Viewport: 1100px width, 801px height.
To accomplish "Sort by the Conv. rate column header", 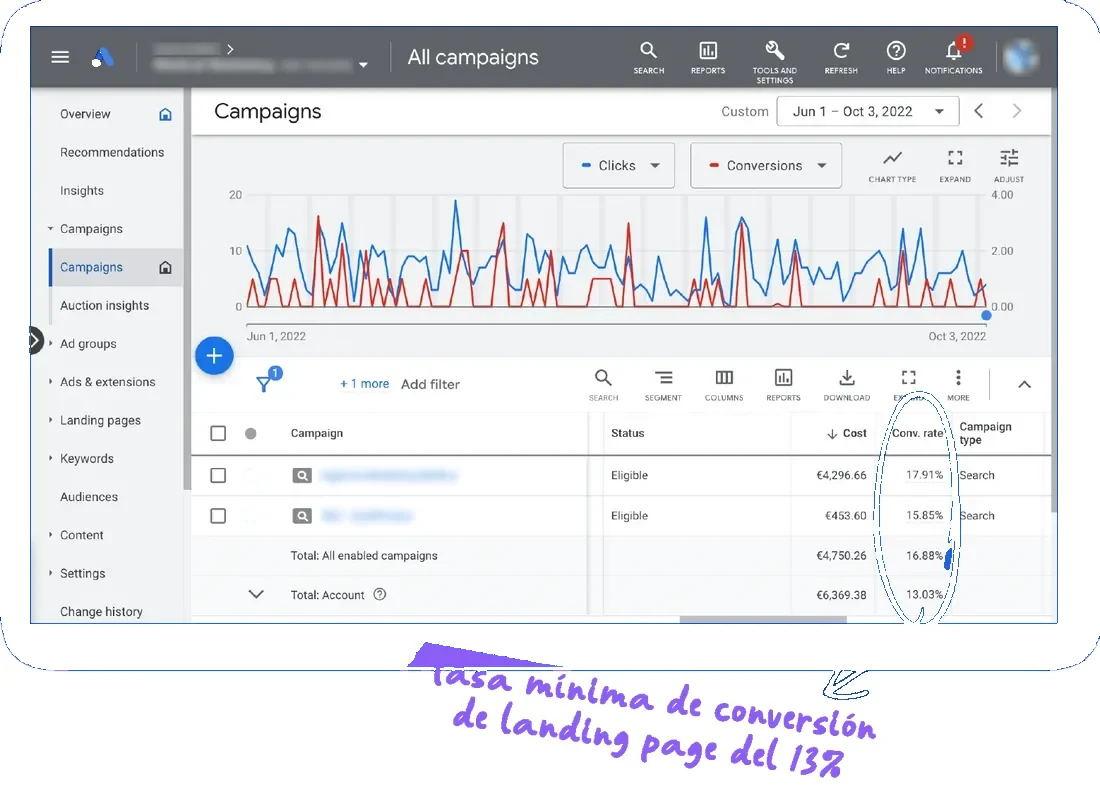I will pyautogui.click(x=917, y=433).
